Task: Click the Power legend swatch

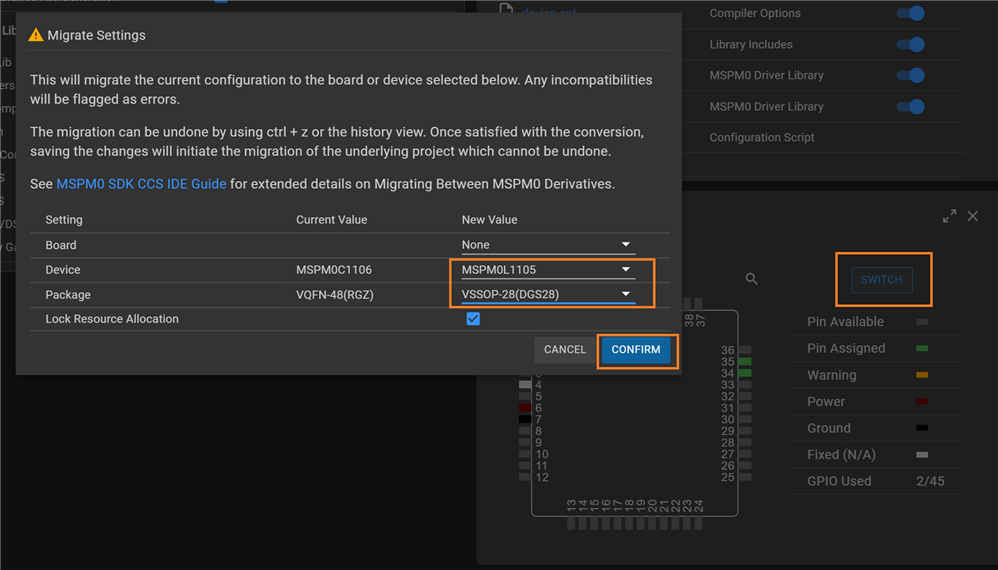Action: (922, 401)
